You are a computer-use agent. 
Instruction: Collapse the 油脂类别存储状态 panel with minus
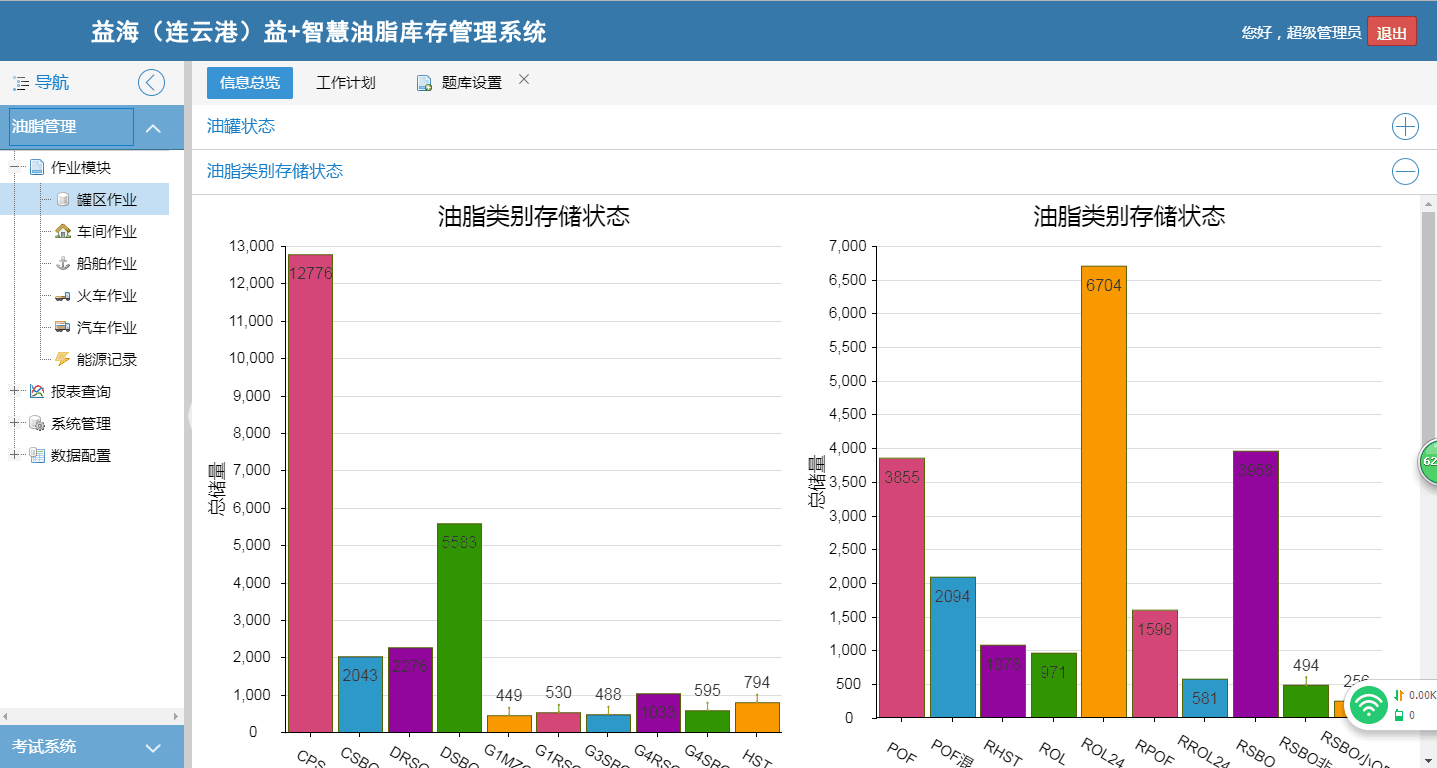(x=1405, y=172)
